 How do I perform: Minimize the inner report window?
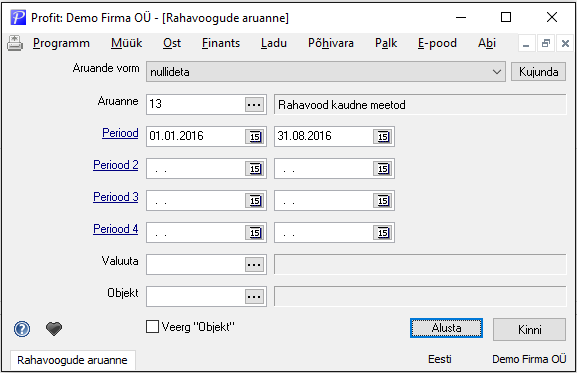(x=526, y=44)
